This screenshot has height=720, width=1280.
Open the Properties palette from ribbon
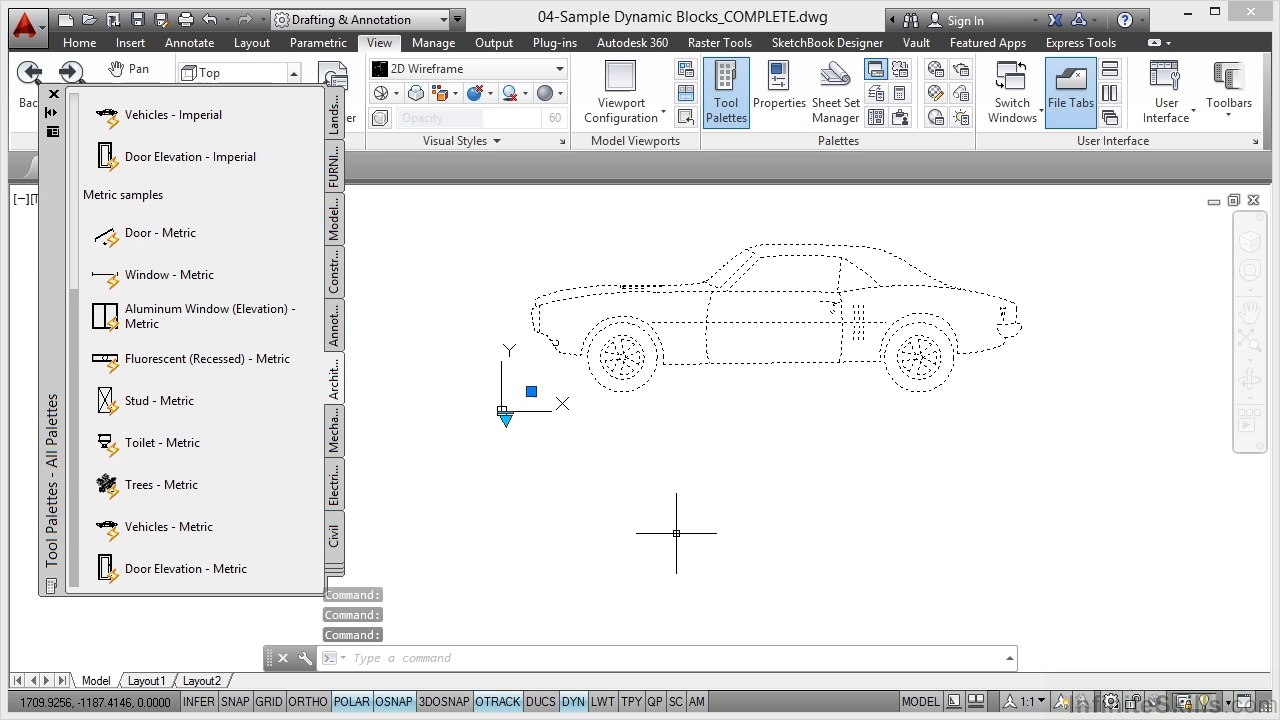coord(779,85)
